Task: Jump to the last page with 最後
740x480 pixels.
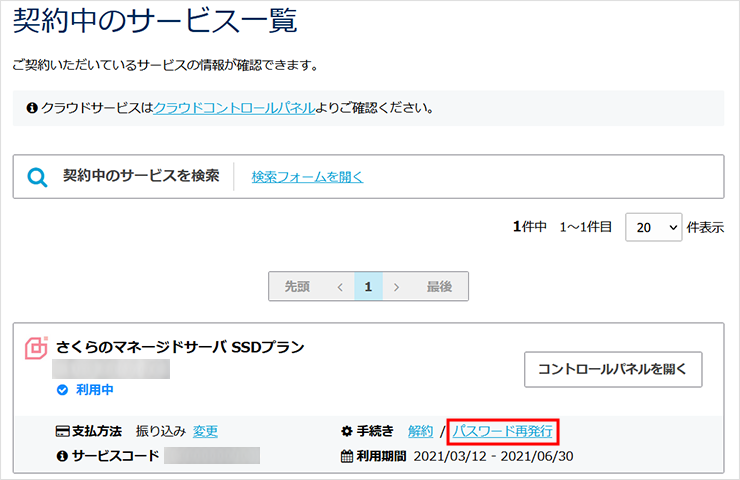Action: point(439,286)
